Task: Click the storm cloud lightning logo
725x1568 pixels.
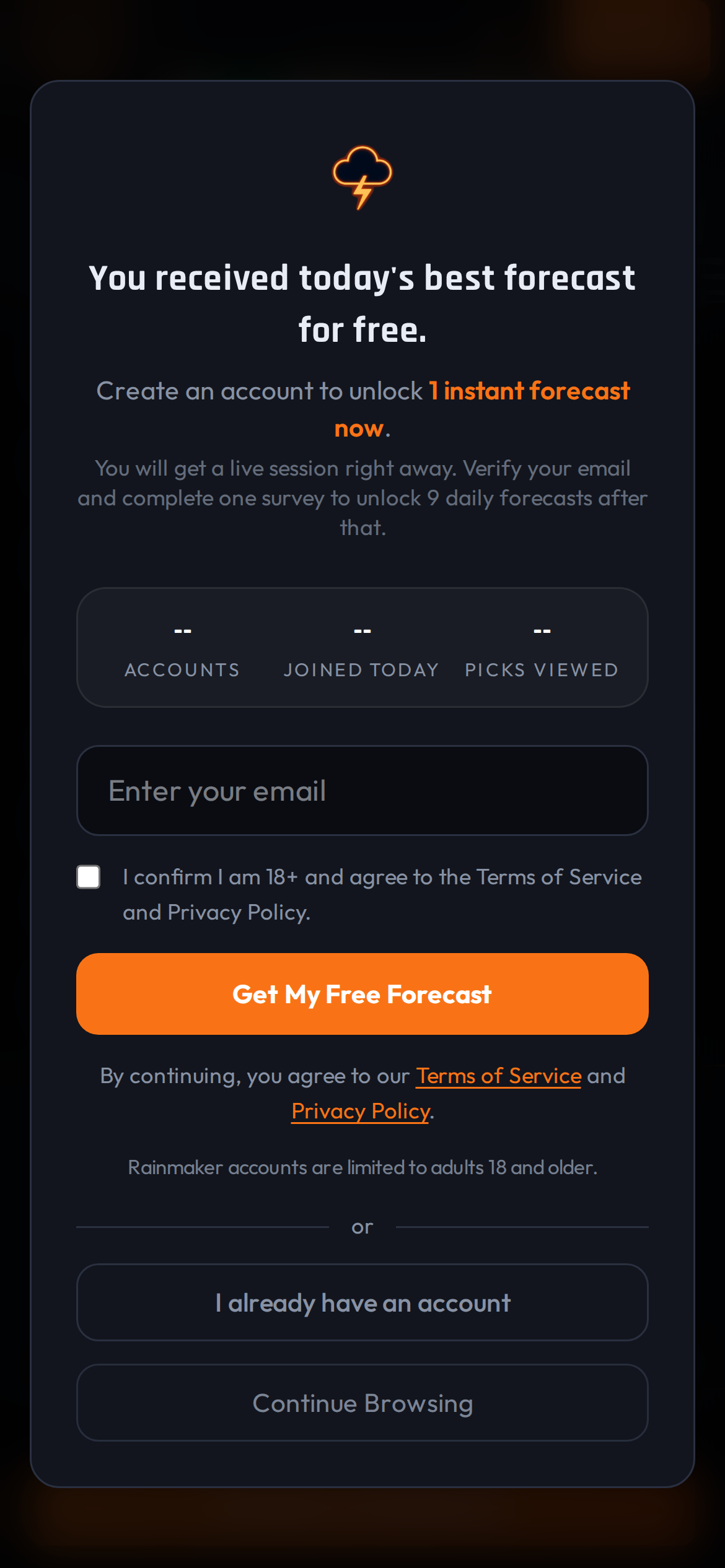Action: (362, 177)
